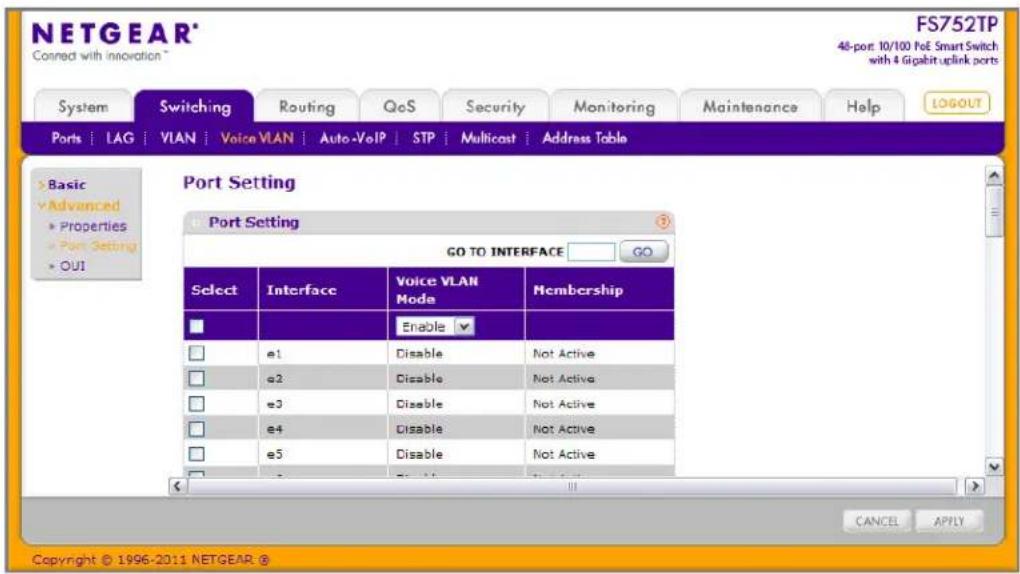
Task: Select the checkbox for interface e1
Action: [x=196, y=353]
